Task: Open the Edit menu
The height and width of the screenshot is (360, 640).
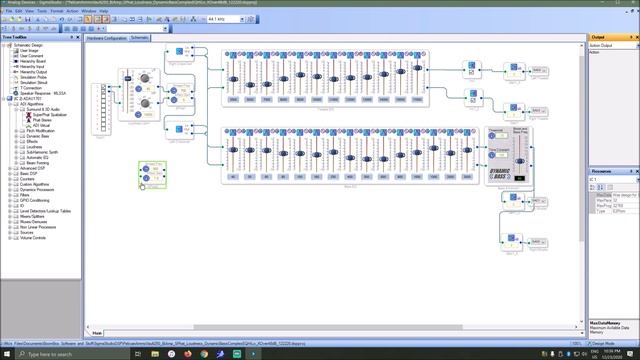Action: tap(18, 11)
